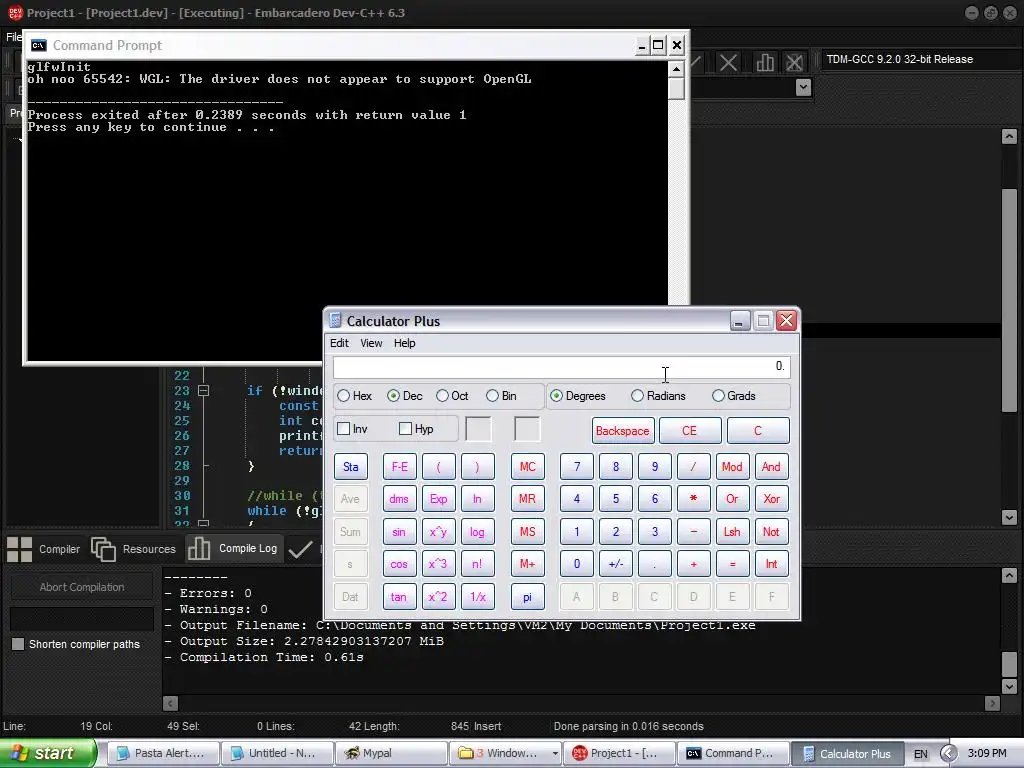
Task: Click the Xor bitwise button
Action: [771, 499]
